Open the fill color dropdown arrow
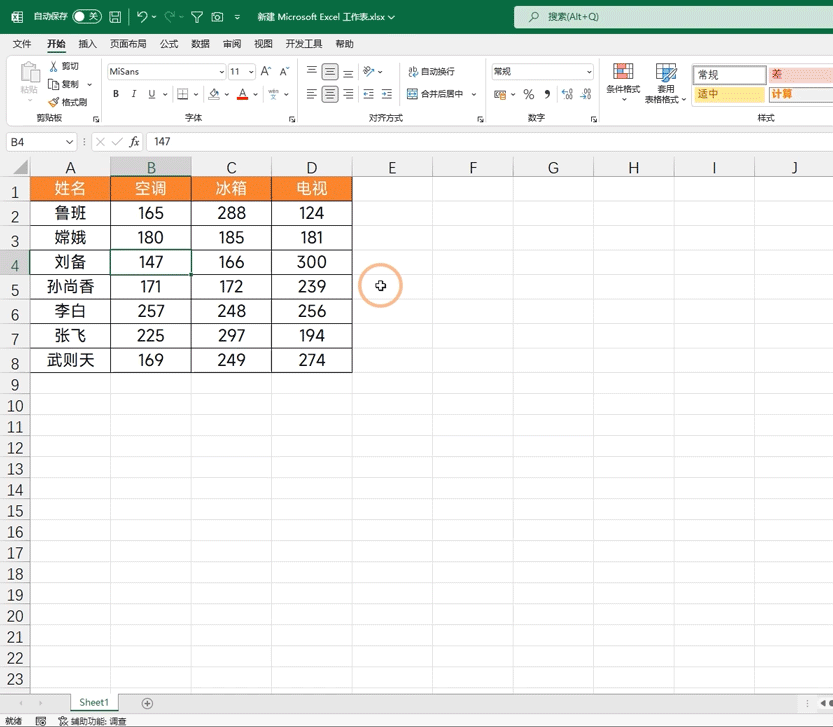Viewport: 833px width, 727px height. pos(227,95)
